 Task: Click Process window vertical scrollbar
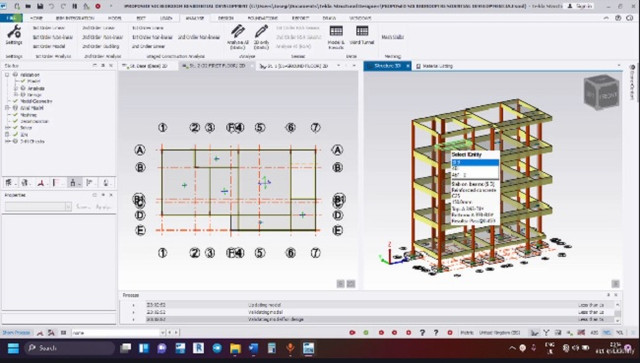[618, 312]
